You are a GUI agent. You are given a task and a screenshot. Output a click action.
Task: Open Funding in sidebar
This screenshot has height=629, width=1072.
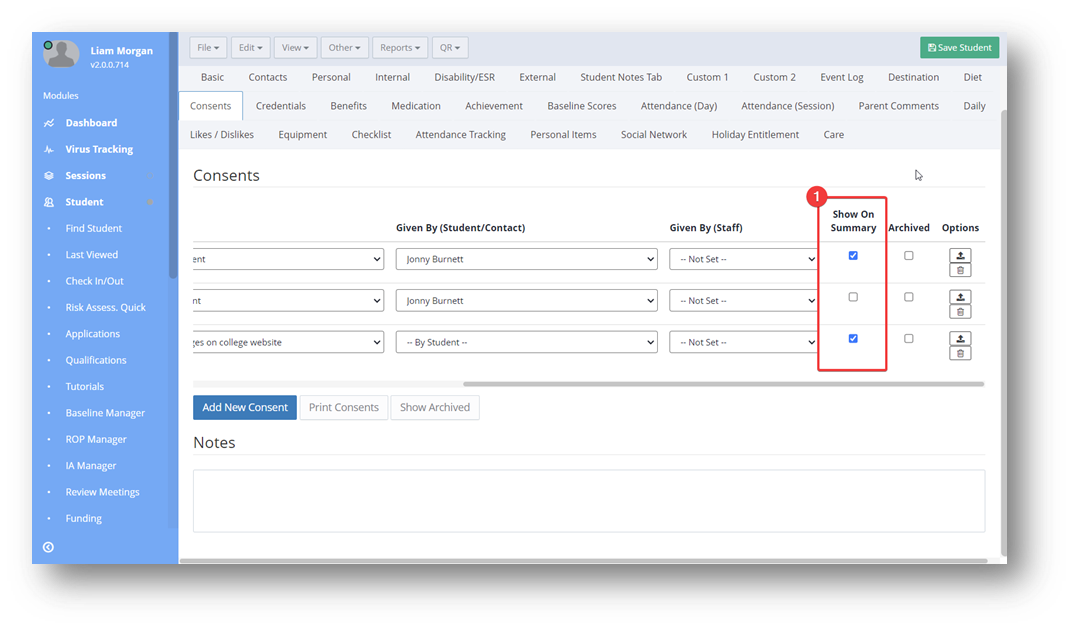point(83,519)
